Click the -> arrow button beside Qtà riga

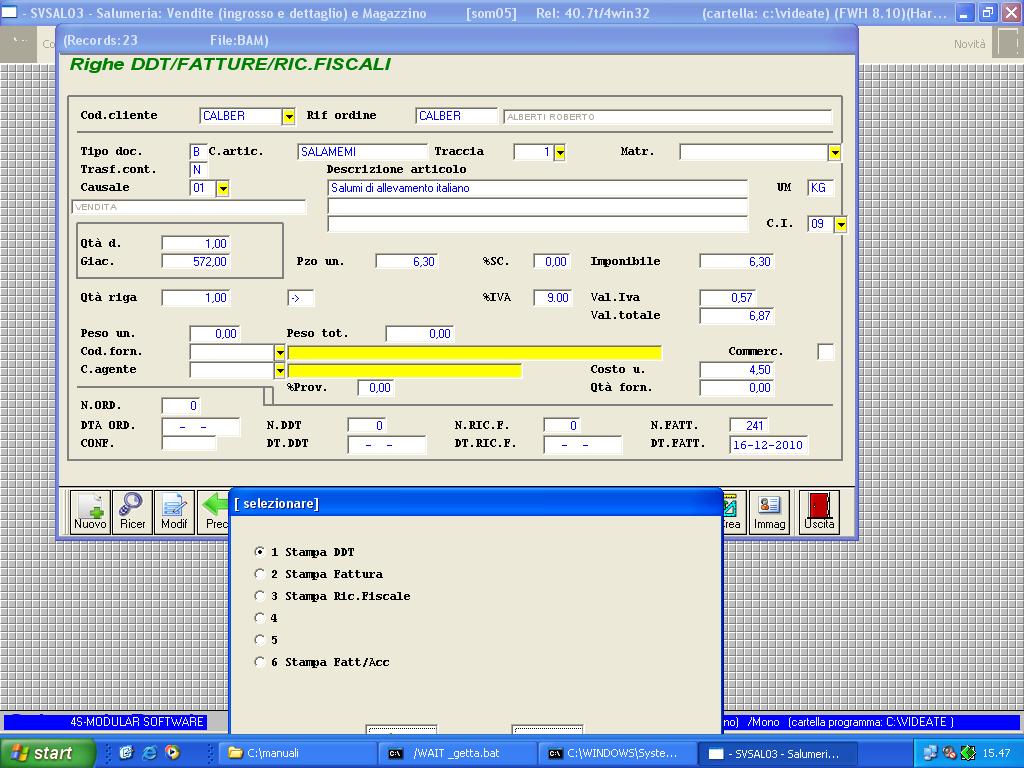coord(300,298)
